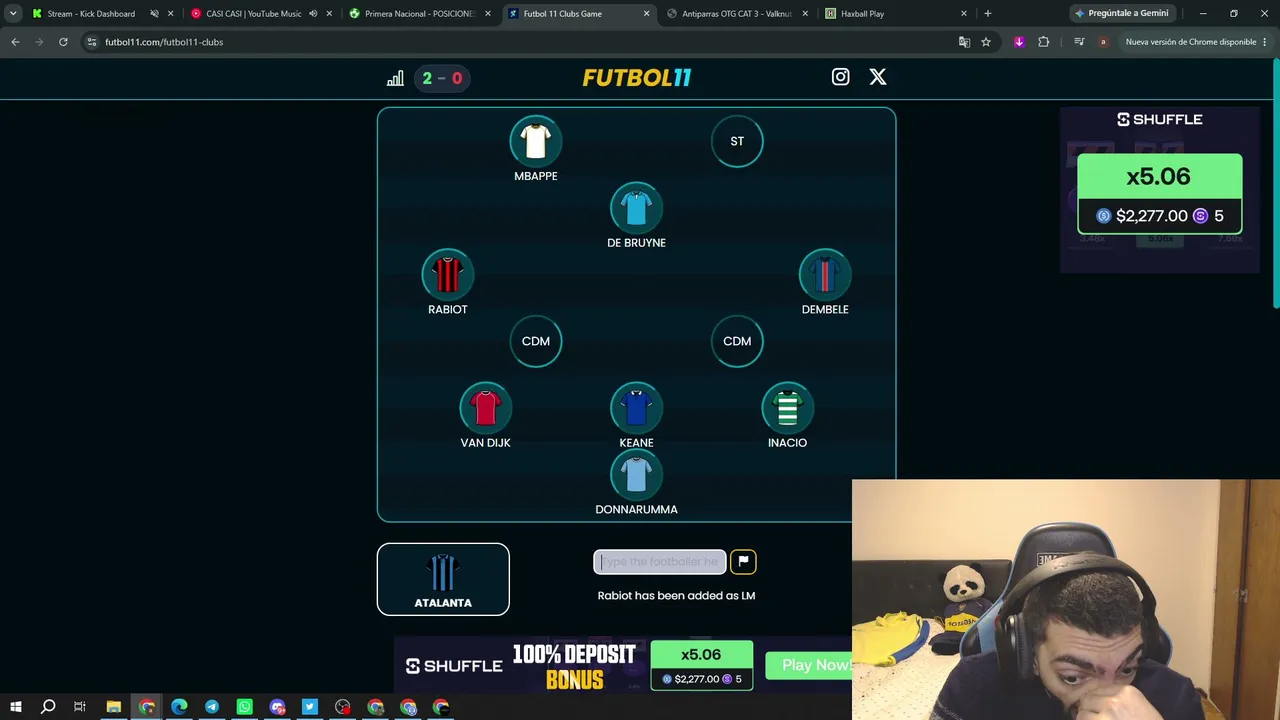
Task: Reload the current page
Action: pos(63,42)
